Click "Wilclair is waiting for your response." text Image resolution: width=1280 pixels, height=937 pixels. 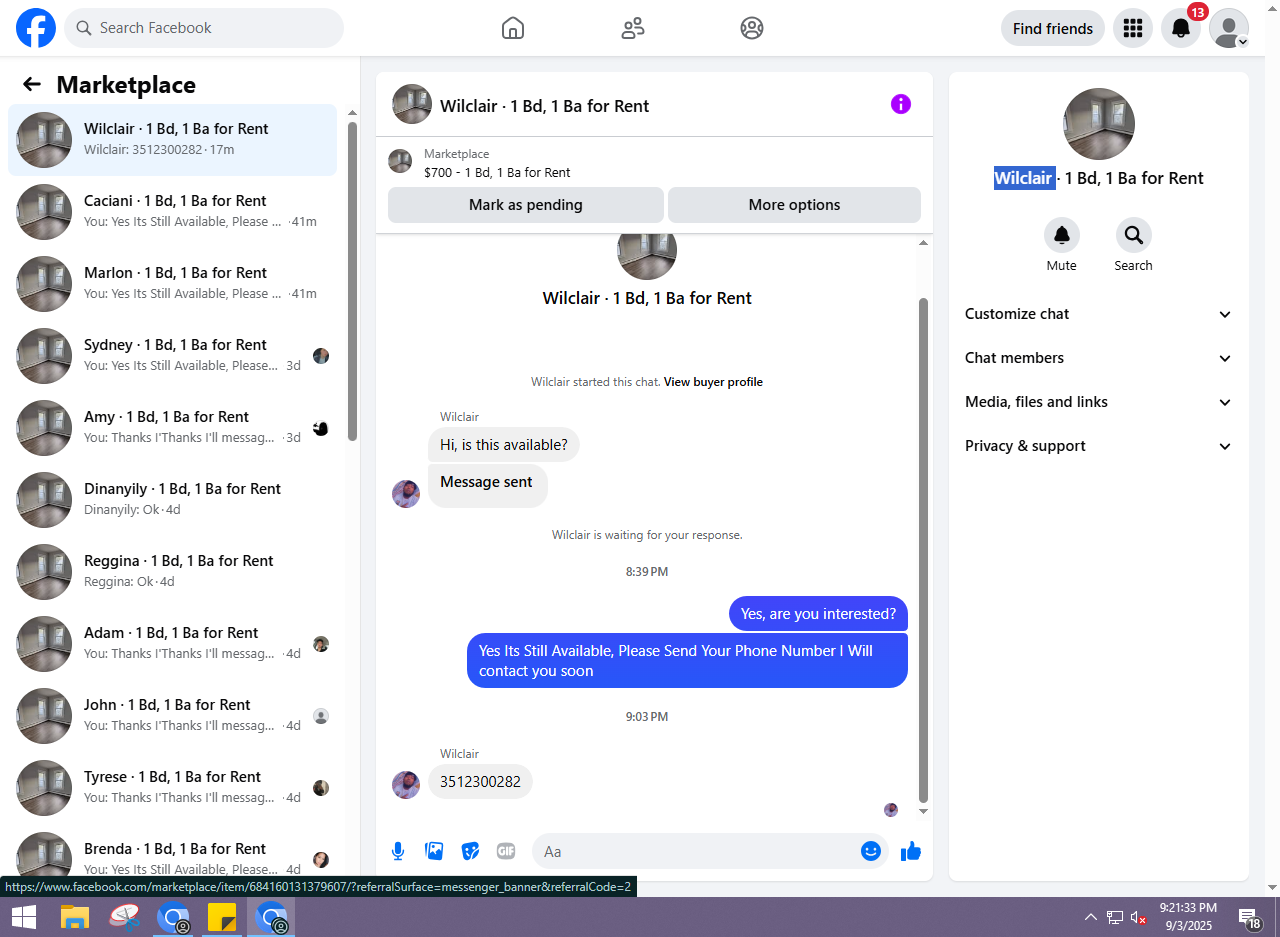(x=647, y=535)
